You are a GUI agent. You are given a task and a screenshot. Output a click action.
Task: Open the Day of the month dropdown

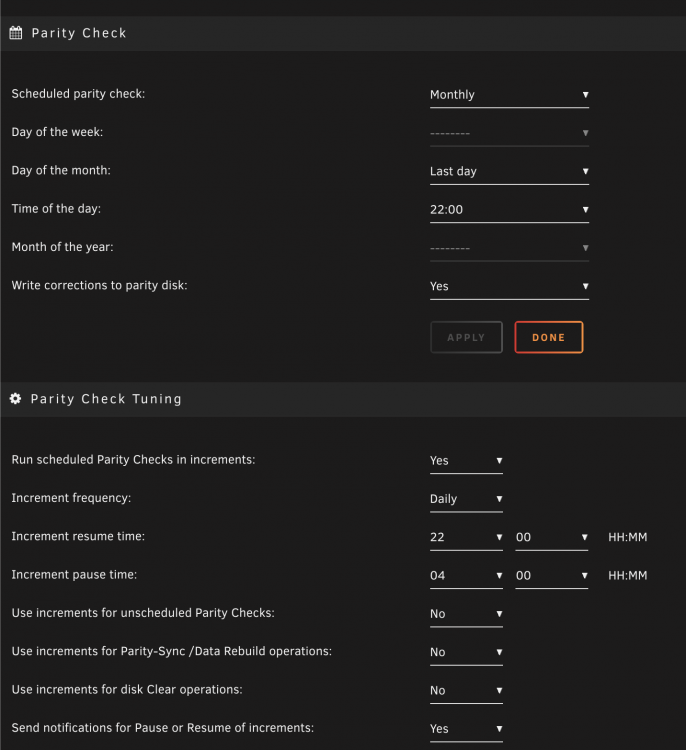pos(509,171)
